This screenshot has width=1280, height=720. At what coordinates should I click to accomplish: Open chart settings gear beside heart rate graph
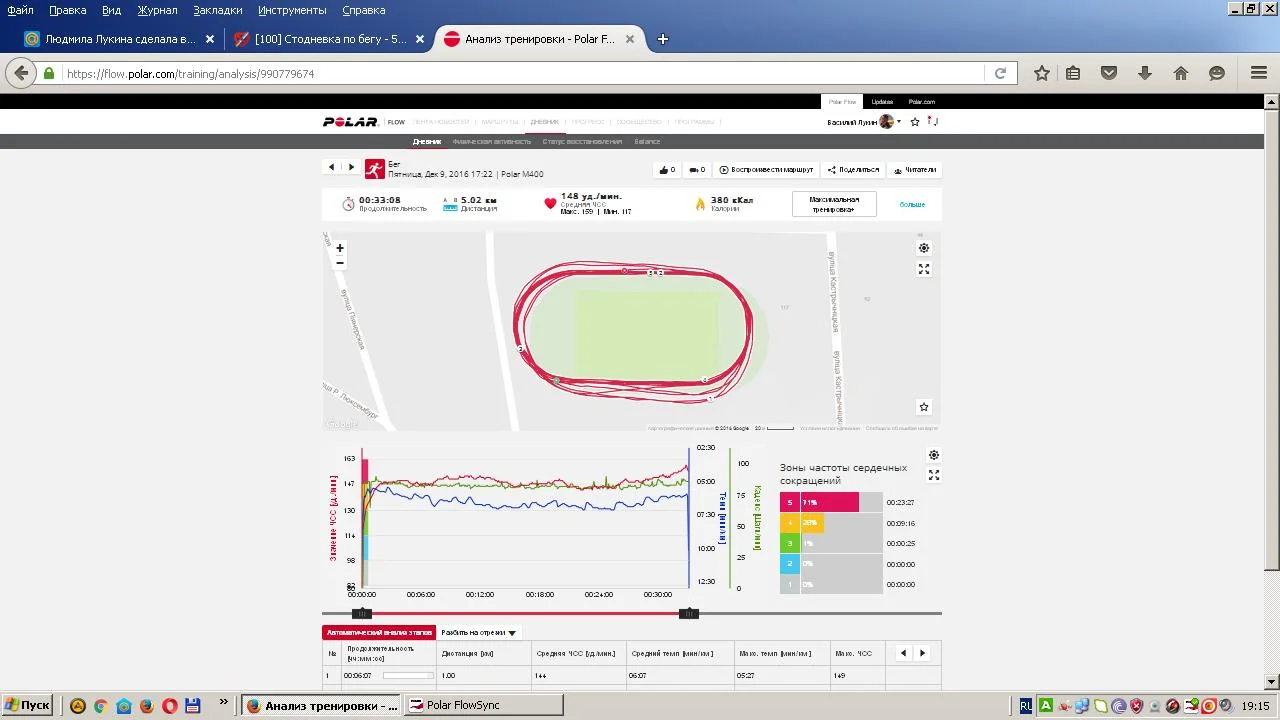[x=934, y=455]
